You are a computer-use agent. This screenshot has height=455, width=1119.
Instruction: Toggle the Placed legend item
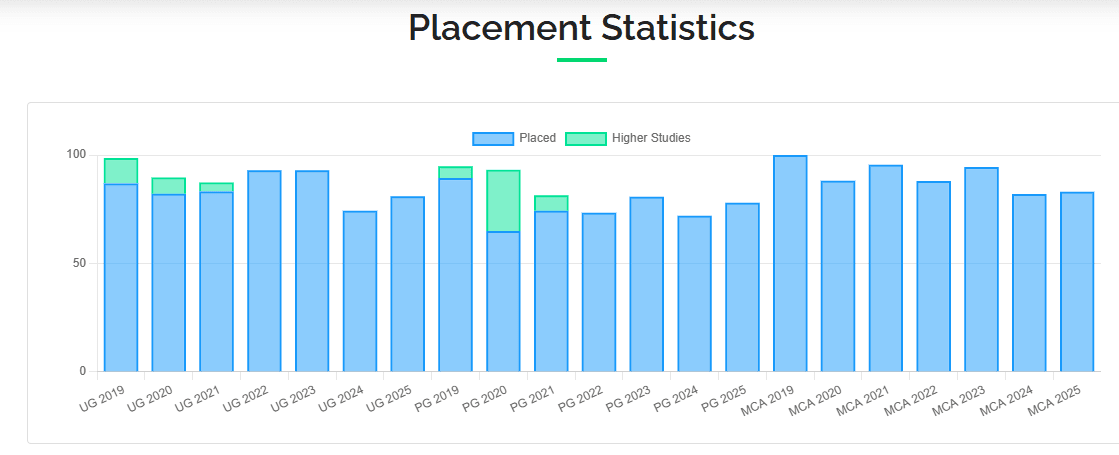(537, 138)
